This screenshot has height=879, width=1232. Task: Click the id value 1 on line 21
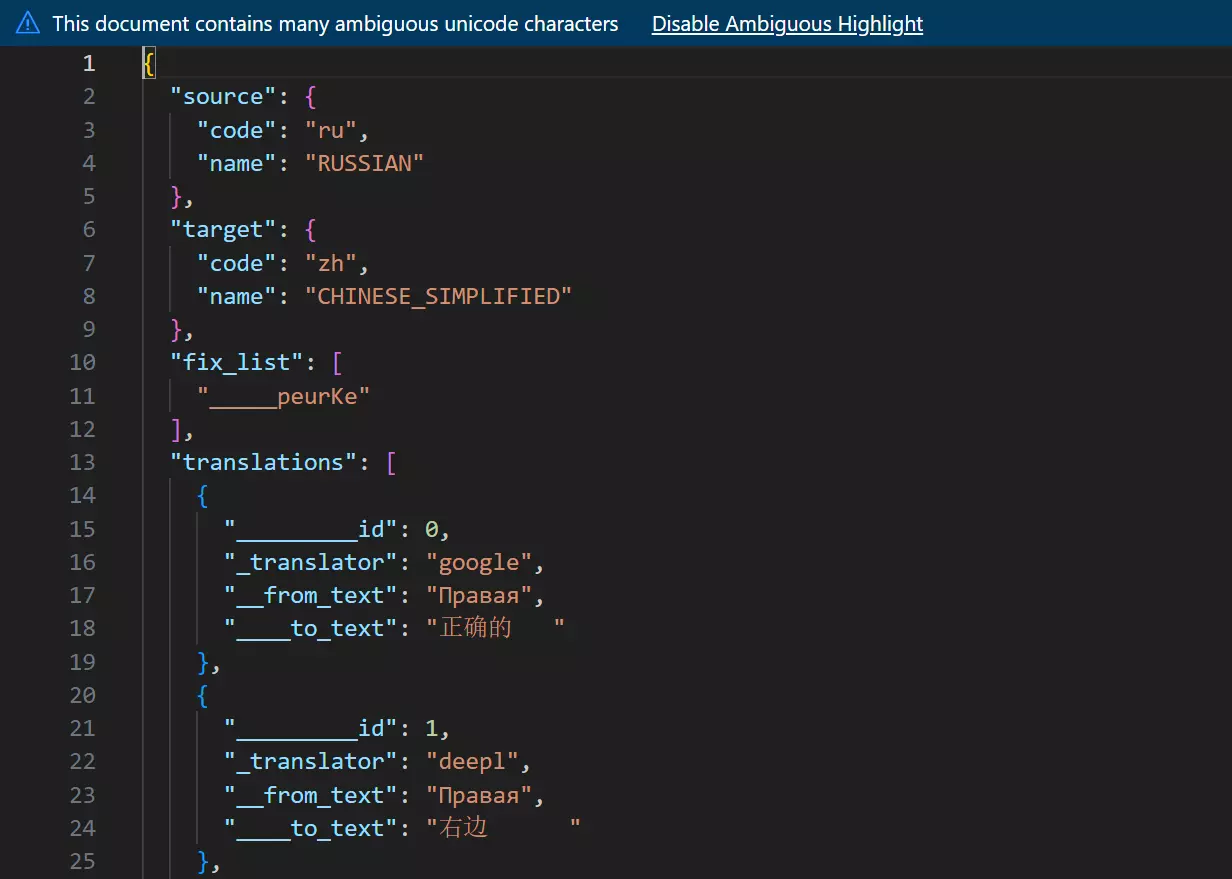[431, 728]
